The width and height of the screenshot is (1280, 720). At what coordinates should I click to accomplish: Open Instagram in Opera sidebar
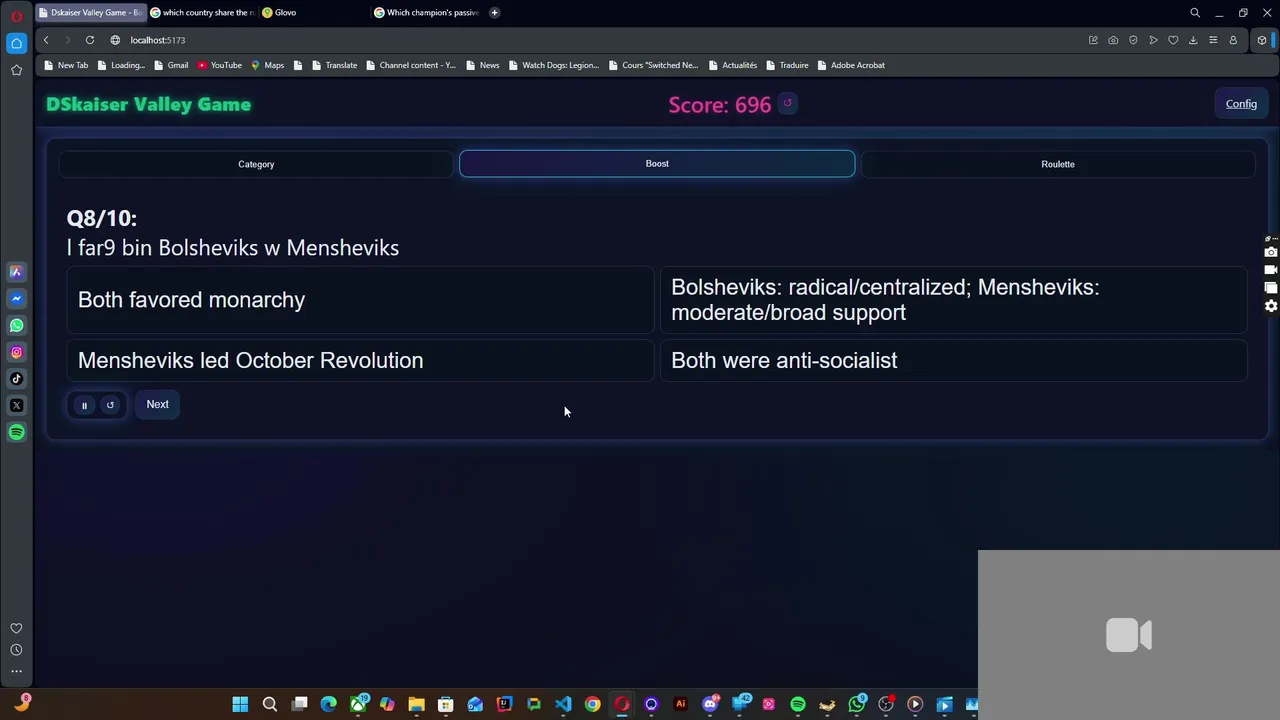click(16, 352)
